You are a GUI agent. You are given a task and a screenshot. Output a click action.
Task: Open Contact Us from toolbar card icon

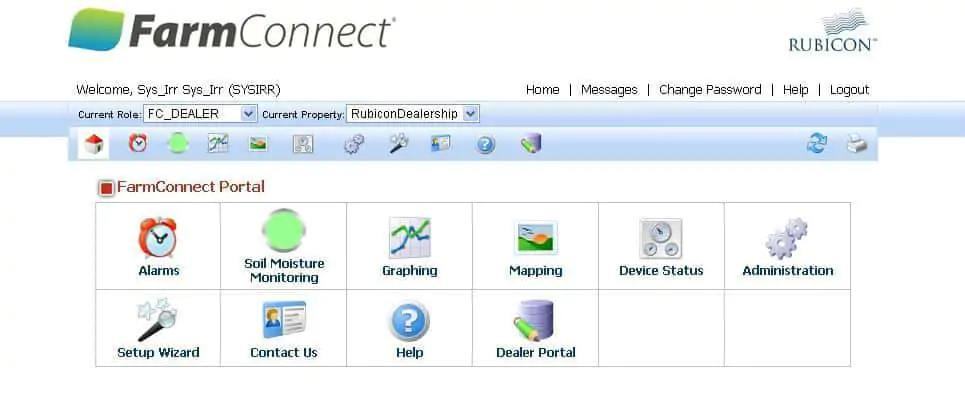[440, 143]
